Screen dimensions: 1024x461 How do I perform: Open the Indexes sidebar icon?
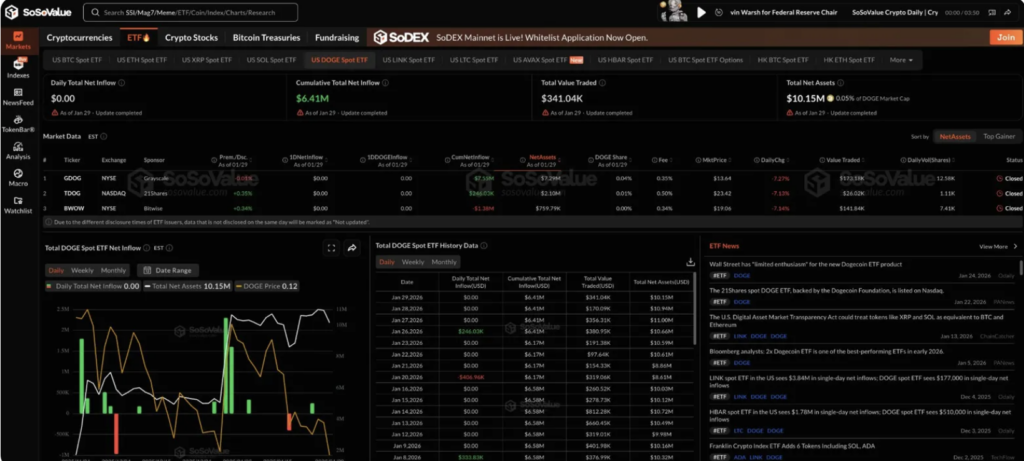pyautogui.click(x=18, y=68)
